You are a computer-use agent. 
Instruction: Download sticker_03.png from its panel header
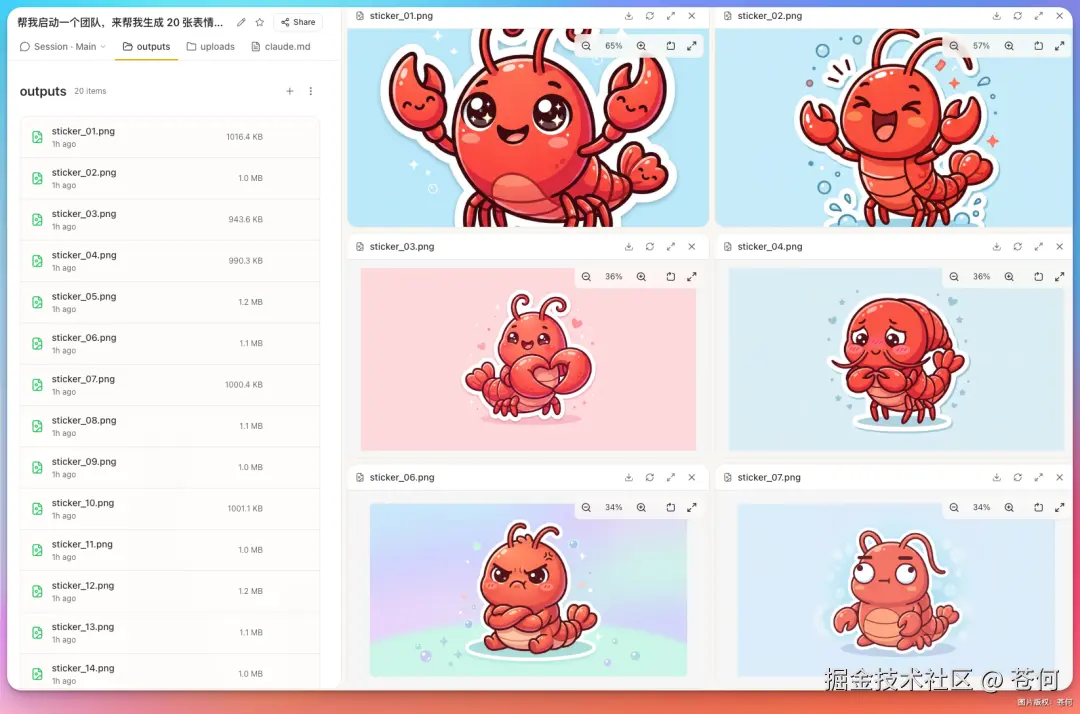pyautogui.click(x=629, y=246)
